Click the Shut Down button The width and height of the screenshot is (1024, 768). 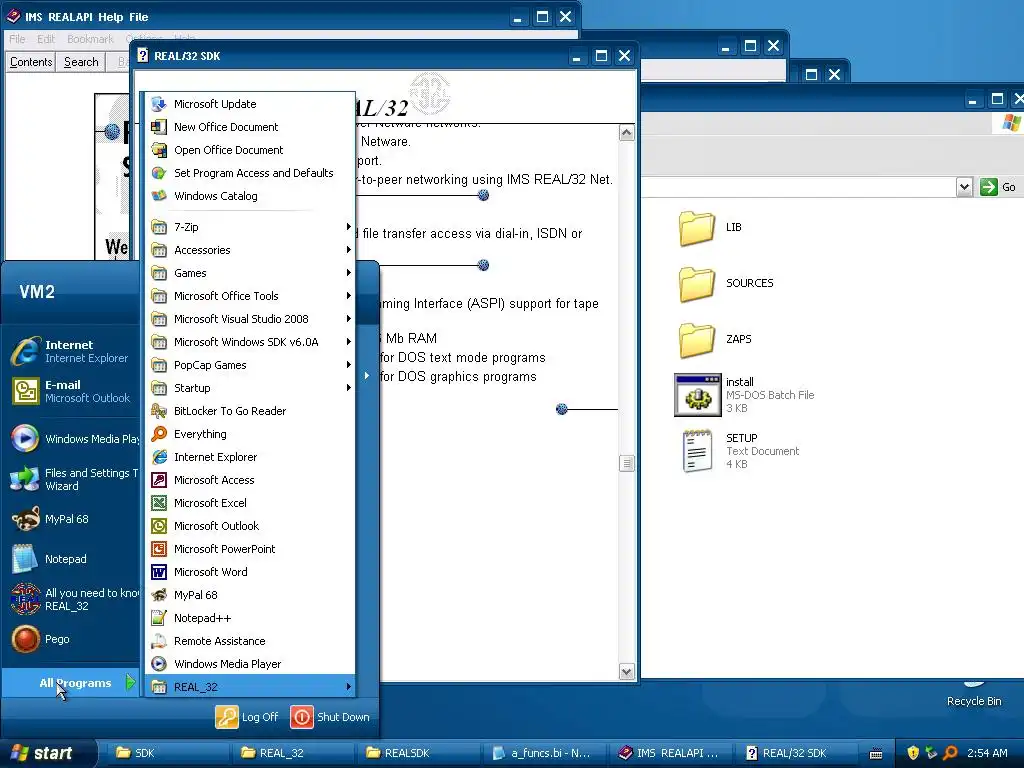tap(330, 717)
